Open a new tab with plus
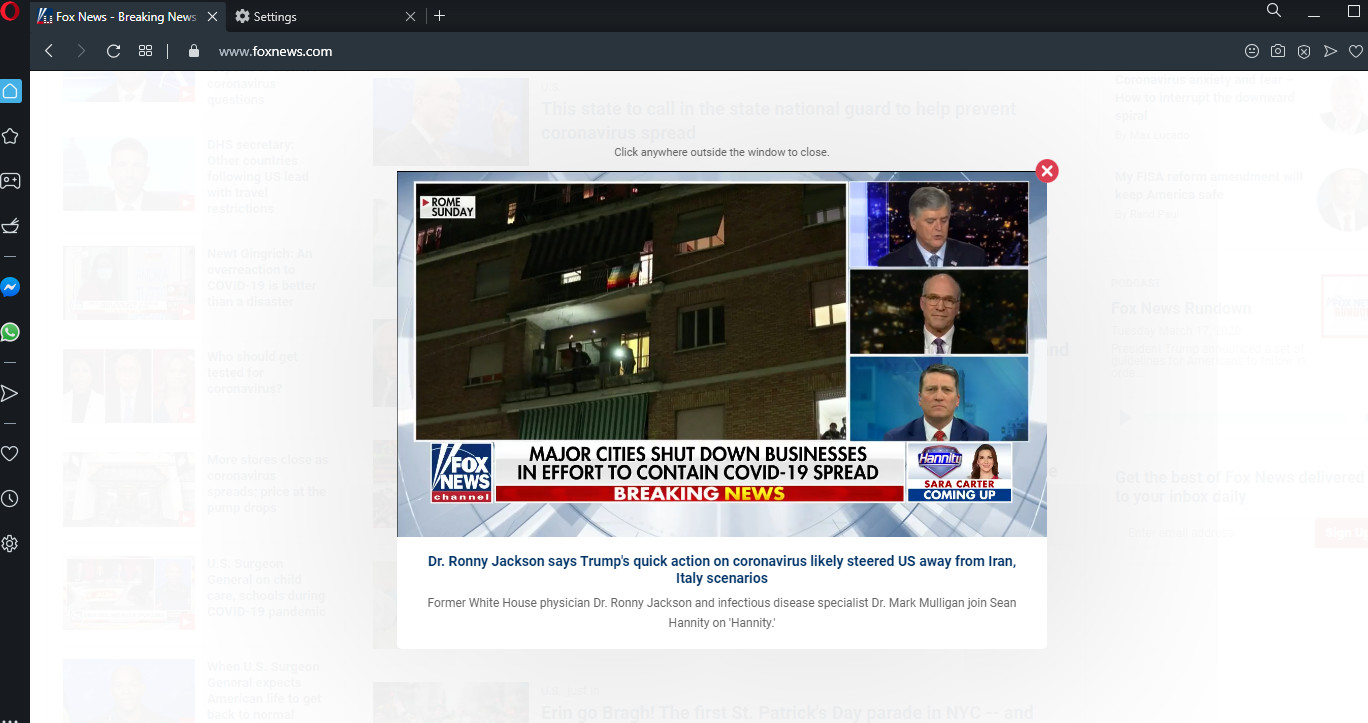Screen dimensions: 1368x723 [439, 16]
